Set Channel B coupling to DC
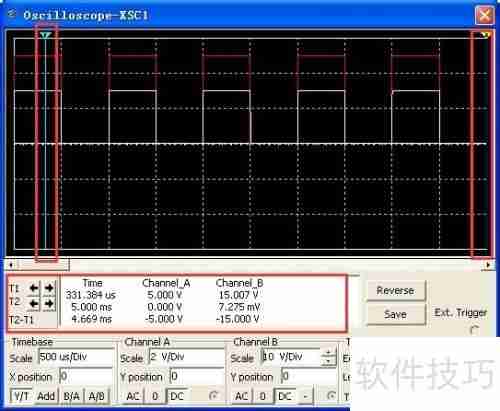 (x=285, y=396)
